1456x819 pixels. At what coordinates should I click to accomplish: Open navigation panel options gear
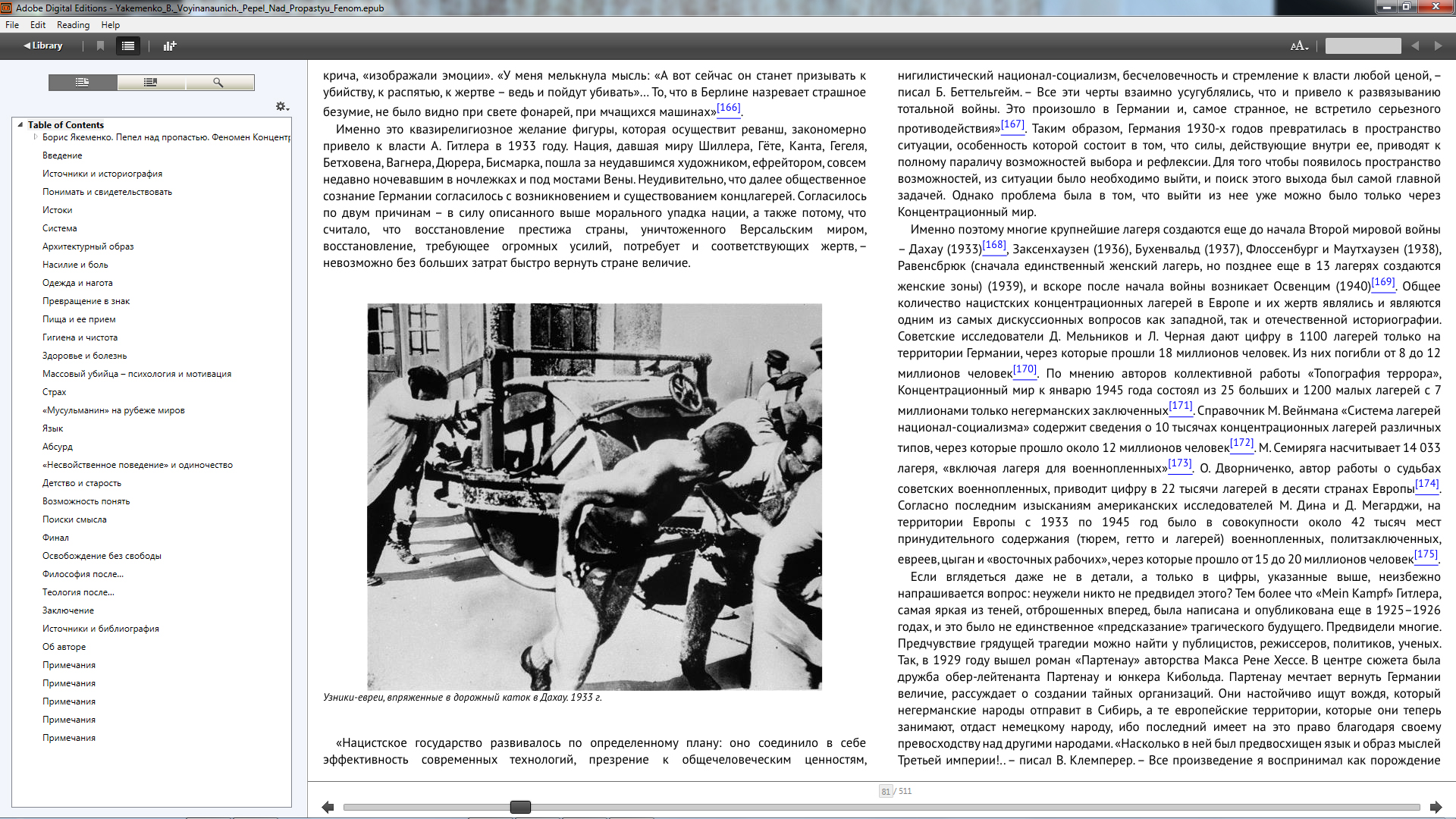point(281,106)
